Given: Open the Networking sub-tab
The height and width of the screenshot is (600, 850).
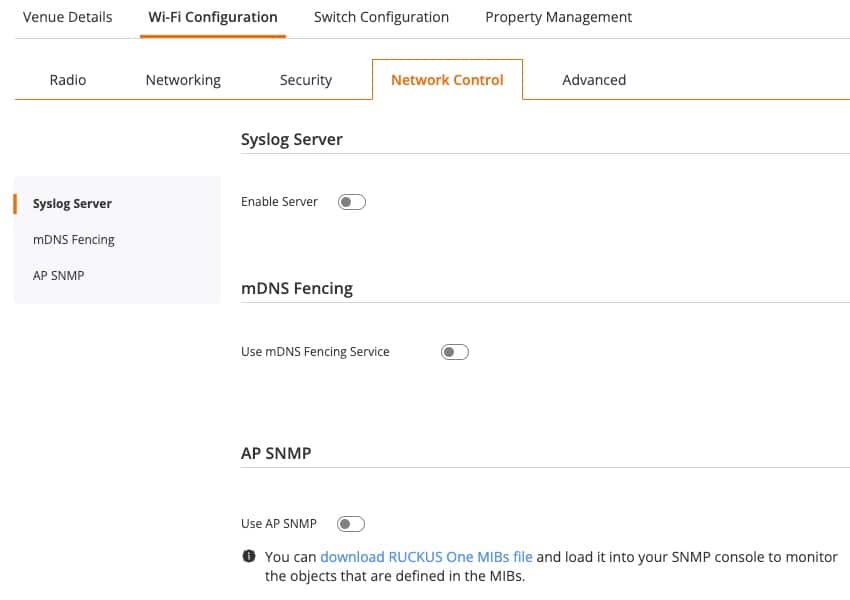Looking at the screenshot, I should coord(183,80).
